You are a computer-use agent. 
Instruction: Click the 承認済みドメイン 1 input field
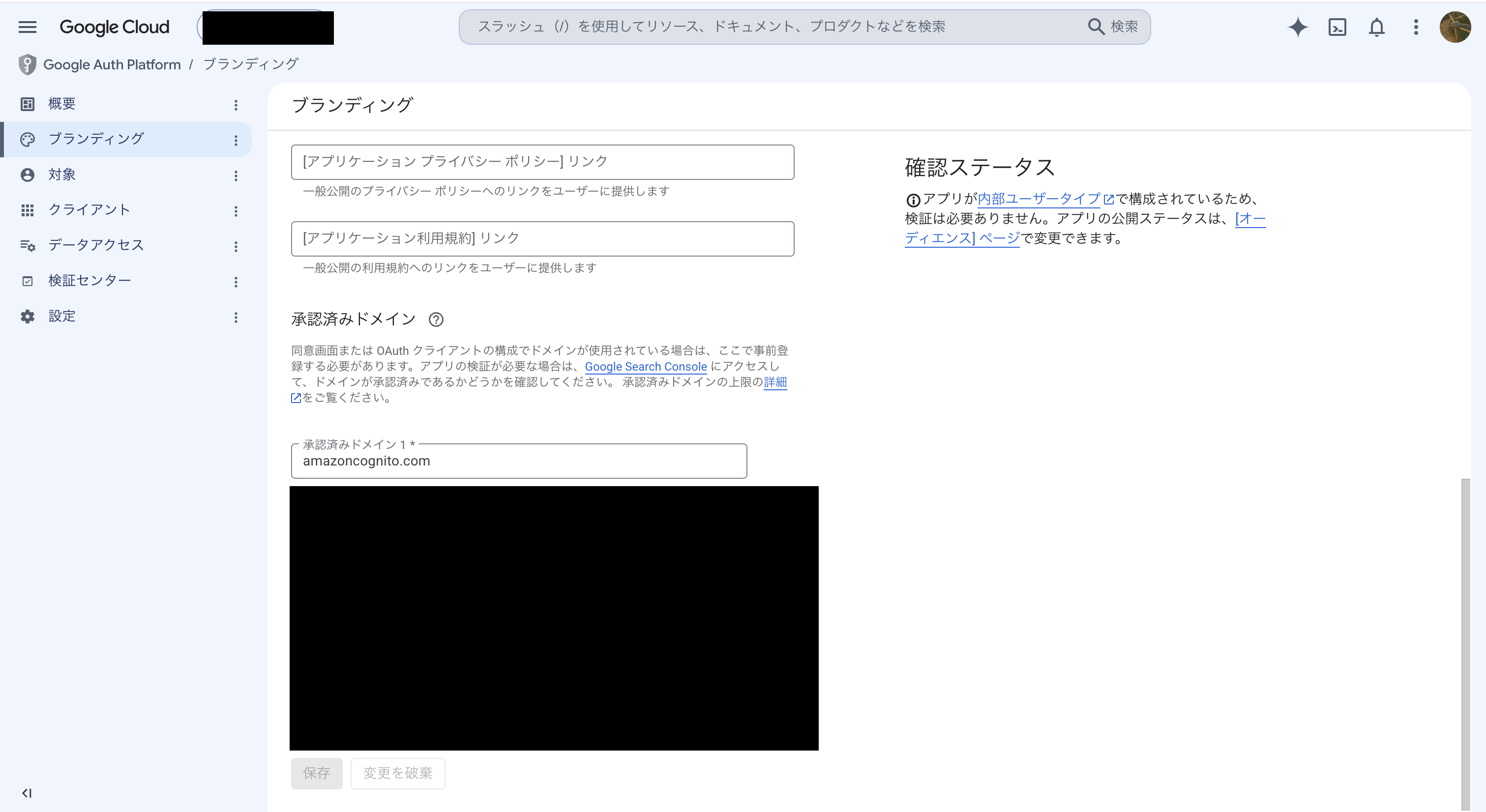pyautogui.click(x=519, y=461)
